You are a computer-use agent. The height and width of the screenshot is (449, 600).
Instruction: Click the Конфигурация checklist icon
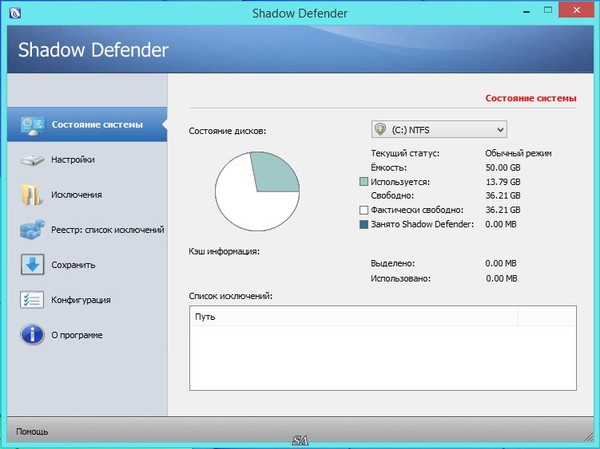[x=32, y=300]
